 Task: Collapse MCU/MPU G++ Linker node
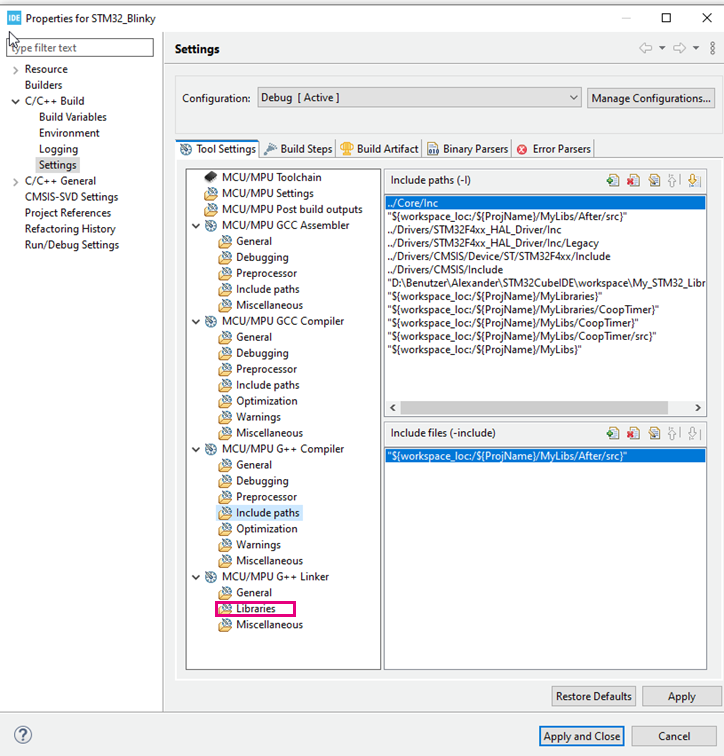tap(196, 577)
